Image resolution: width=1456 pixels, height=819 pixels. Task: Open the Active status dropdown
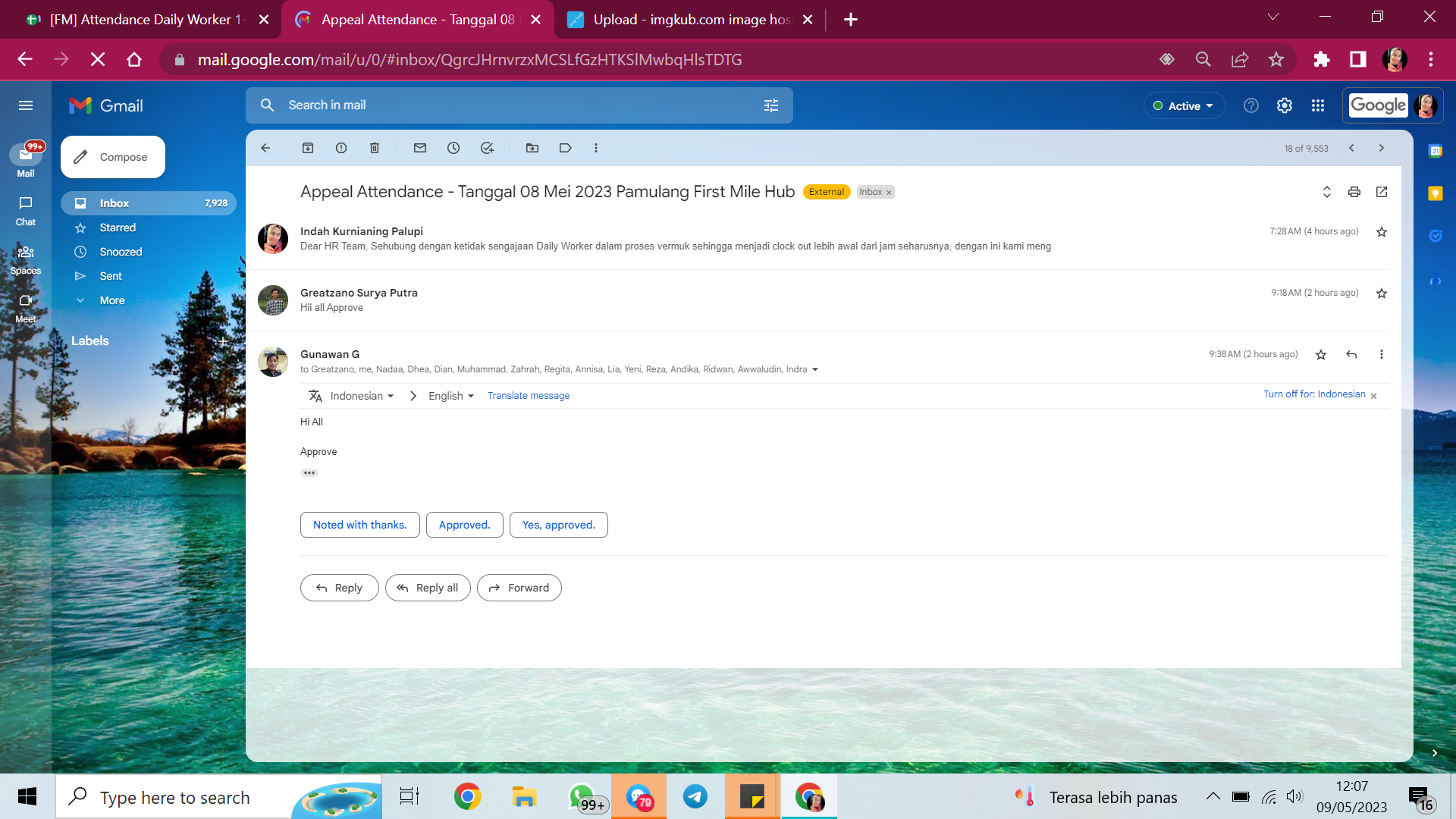tap(1184, 105)
